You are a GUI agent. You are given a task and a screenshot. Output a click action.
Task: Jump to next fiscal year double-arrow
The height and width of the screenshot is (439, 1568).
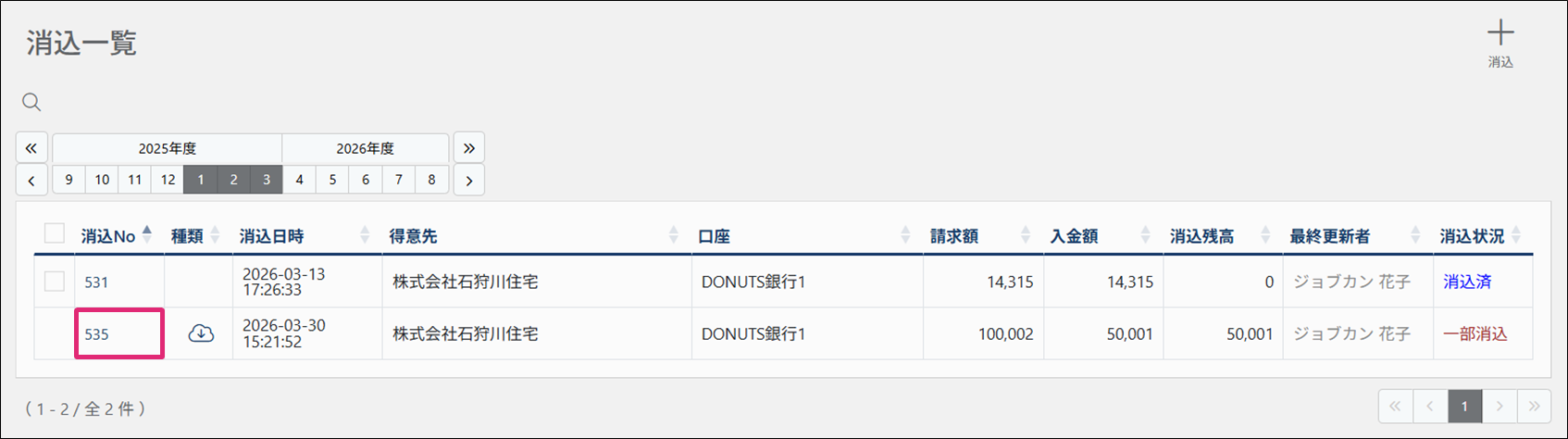tap(468, 148)
